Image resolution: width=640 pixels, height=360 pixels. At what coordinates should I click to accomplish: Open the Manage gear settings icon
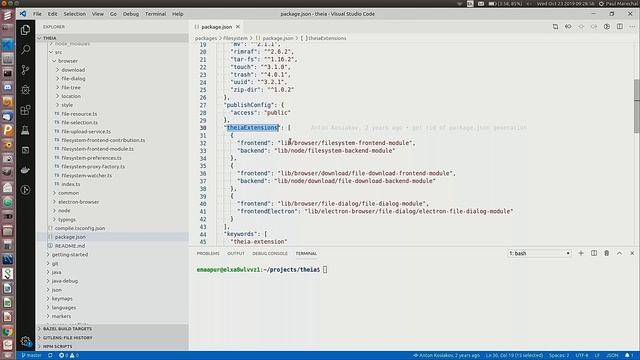click(25, 341)
